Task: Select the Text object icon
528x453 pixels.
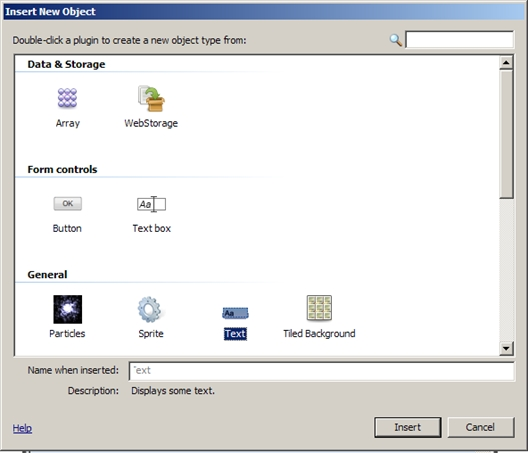Action: click(235, 313)
